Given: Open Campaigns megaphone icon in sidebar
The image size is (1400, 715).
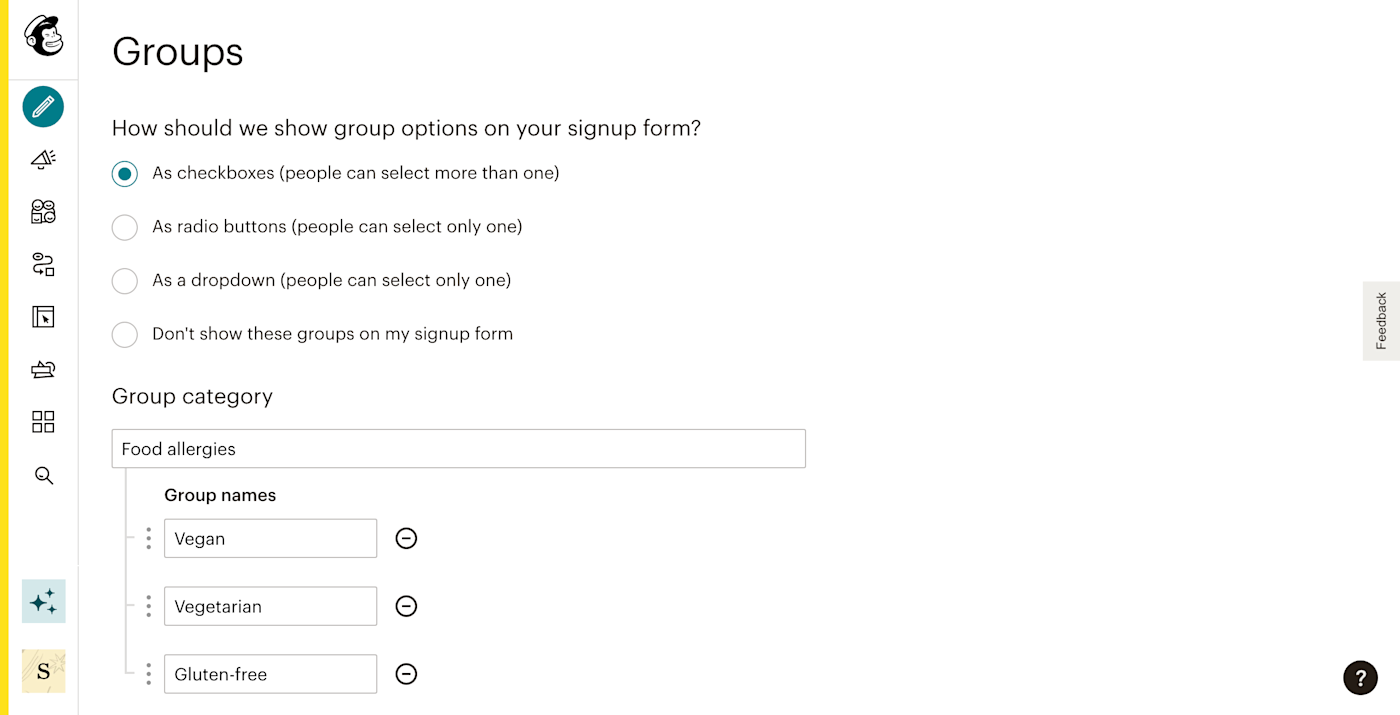Looking at the screenshot, I should [43, 159].
